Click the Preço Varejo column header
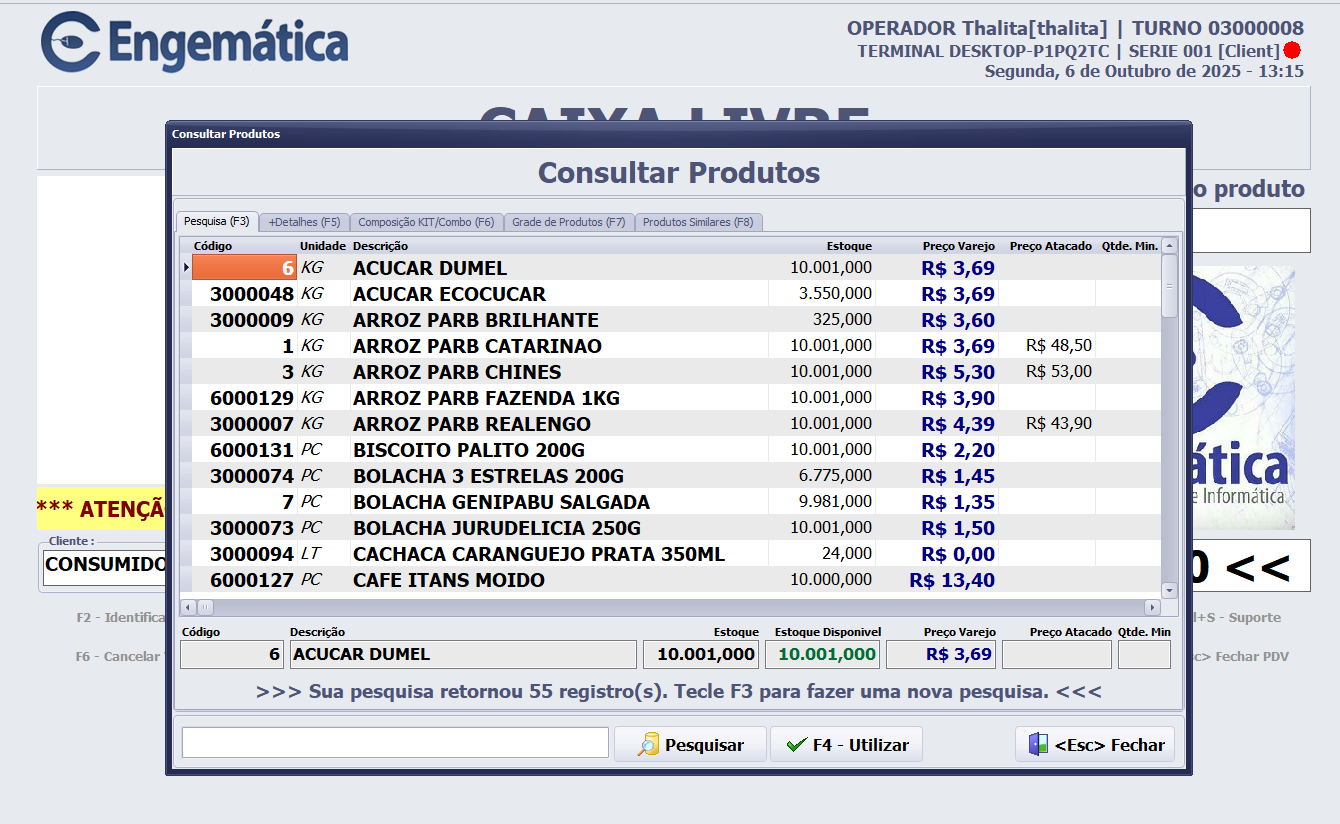Screen dimensions: 1340x824 click(x=958, y=246)
